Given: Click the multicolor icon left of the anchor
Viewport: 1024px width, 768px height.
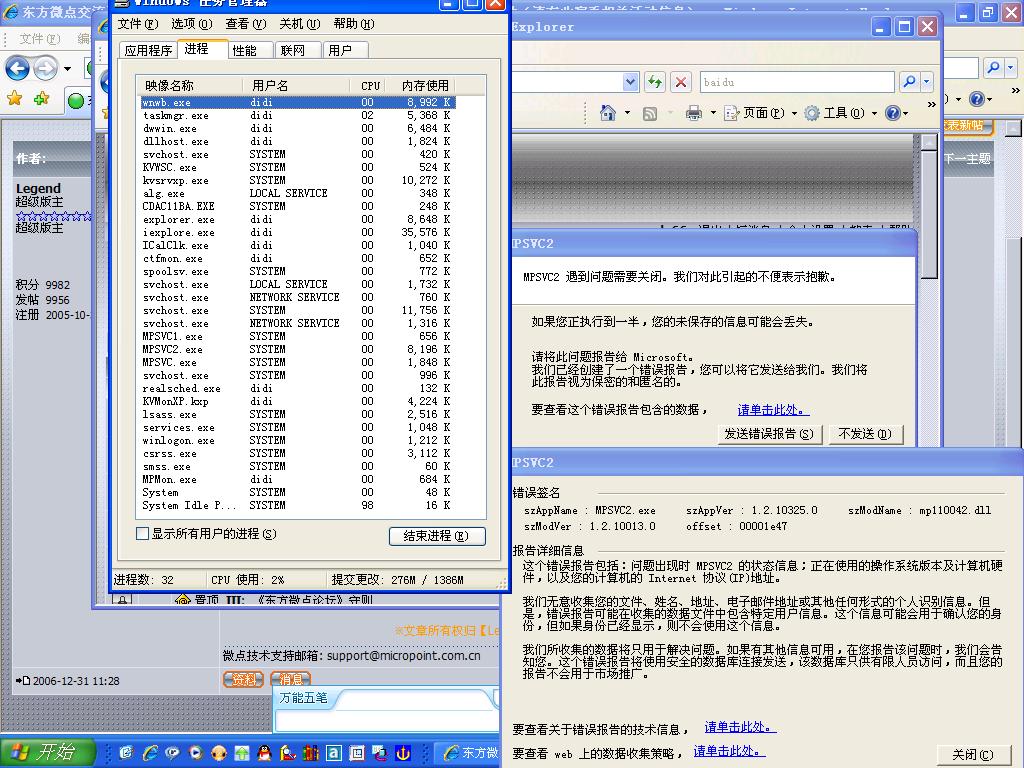Looking at the screenshot, I should pos(379,753).
